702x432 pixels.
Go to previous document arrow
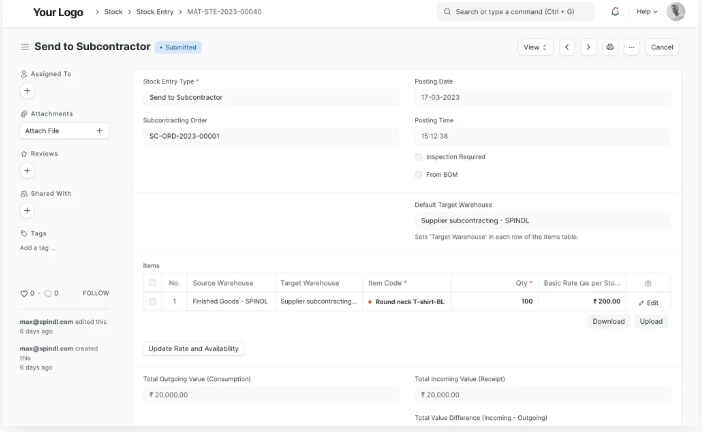[x=567, y=47]
